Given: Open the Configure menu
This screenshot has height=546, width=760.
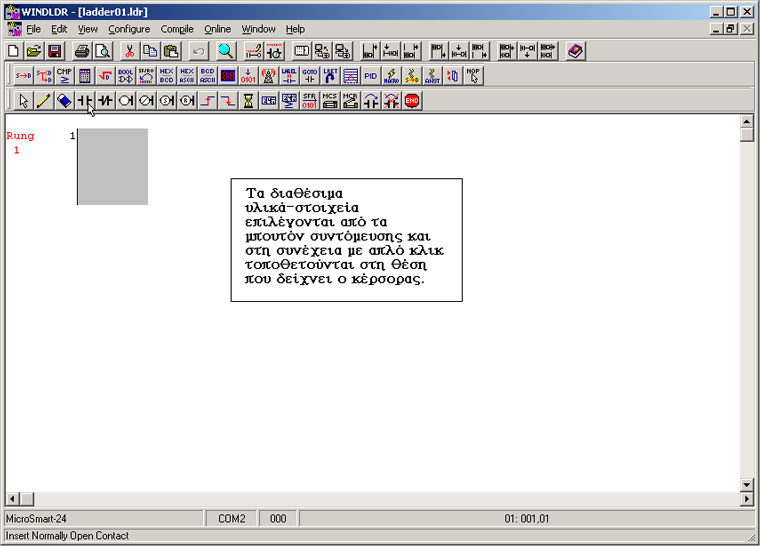Looking at the screenshot, I should click(129, 29).
